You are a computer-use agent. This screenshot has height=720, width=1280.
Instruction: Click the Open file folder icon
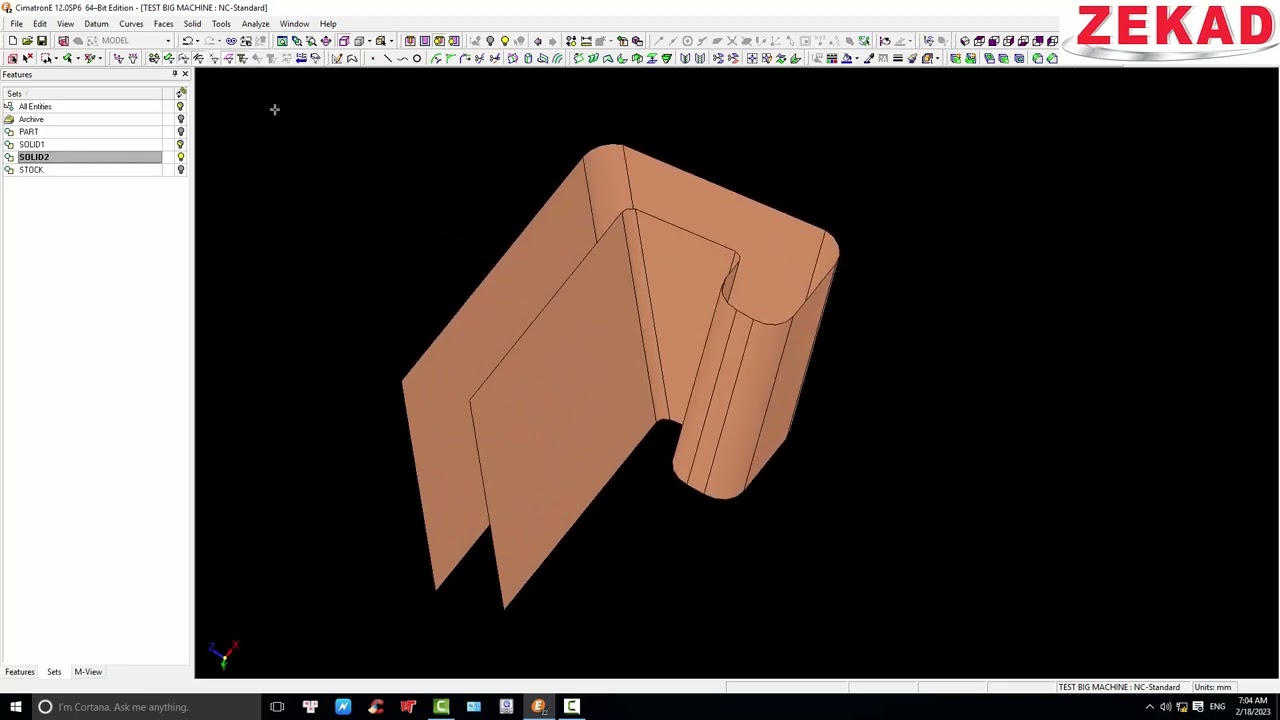click(27, 41)
